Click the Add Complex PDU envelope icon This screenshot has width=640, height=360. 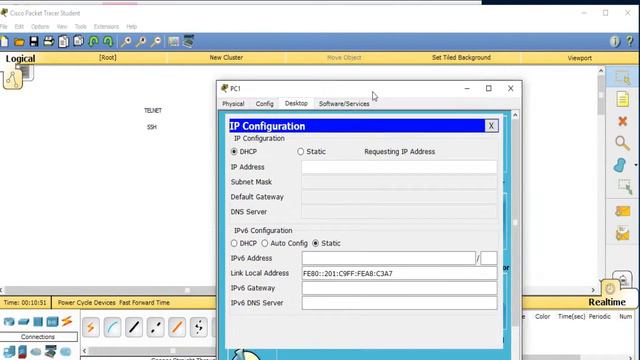(622, 233)
